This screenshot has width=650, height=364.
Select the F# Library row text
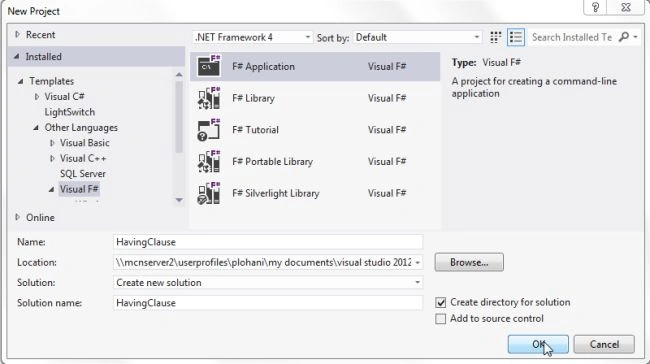[x=253, y=98]
